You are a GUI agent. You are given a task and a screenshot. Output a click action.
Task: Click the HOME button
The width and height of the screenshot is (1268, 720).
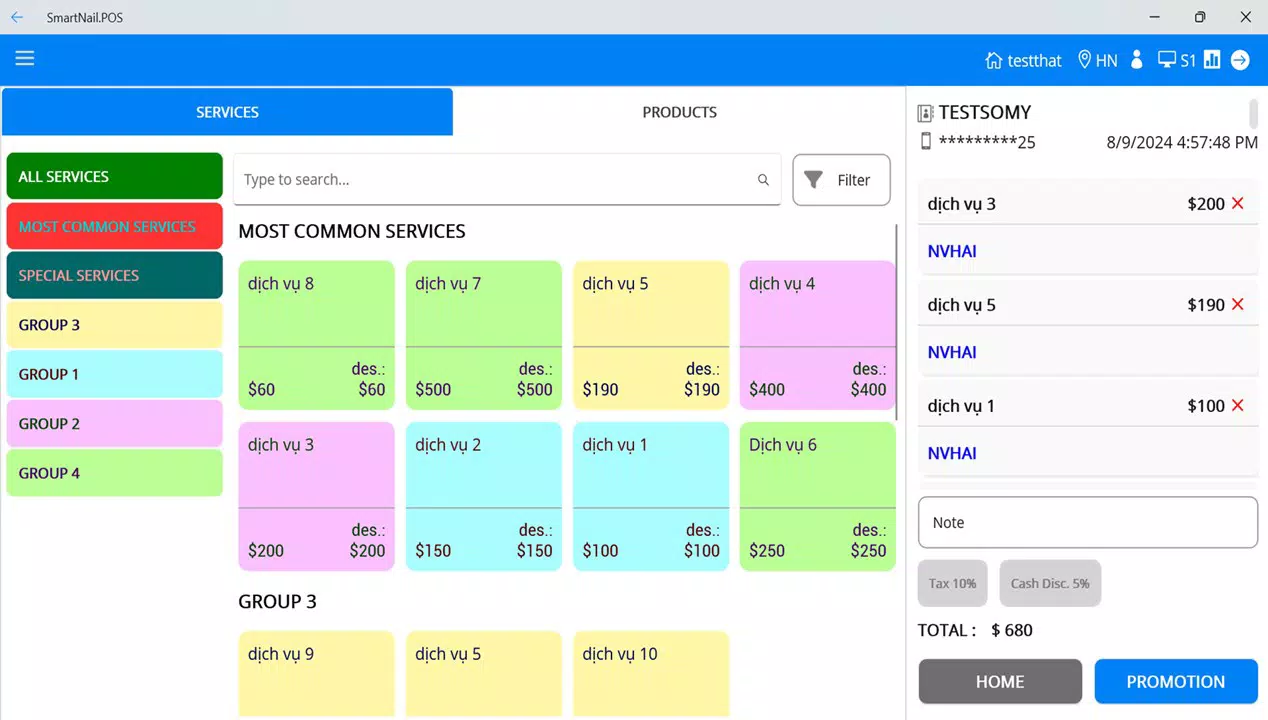[1000, 682]
